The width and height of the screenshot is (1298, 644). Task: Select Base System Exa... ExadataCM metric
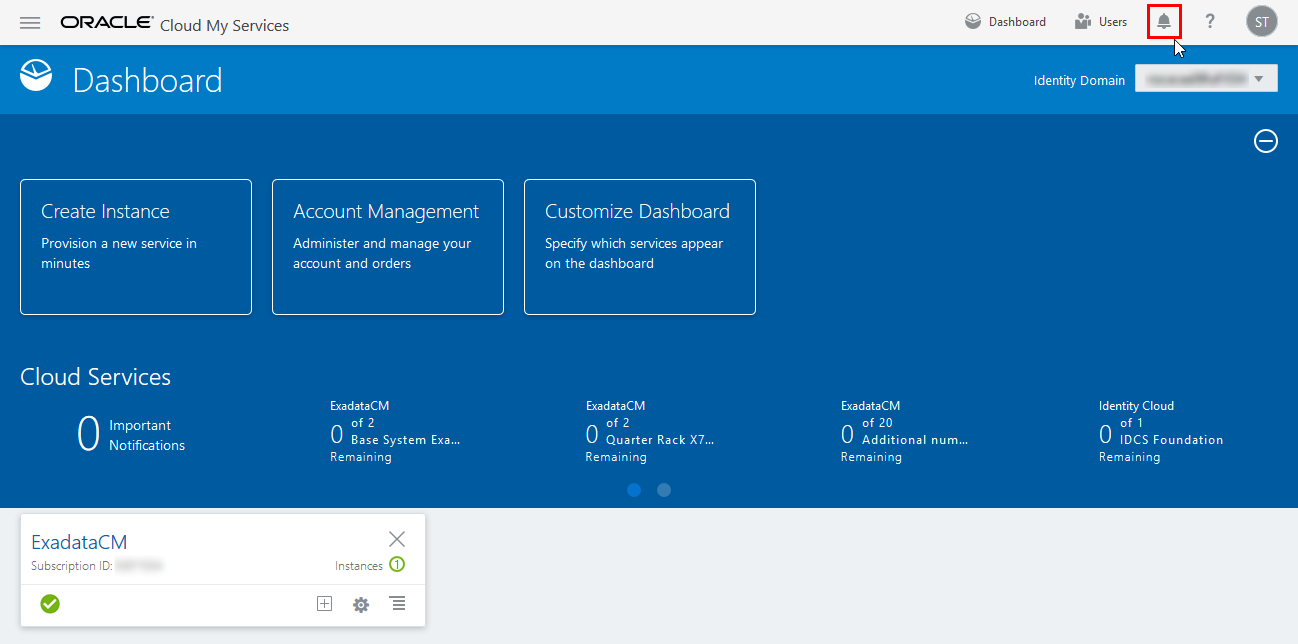(x=395, y=431)
